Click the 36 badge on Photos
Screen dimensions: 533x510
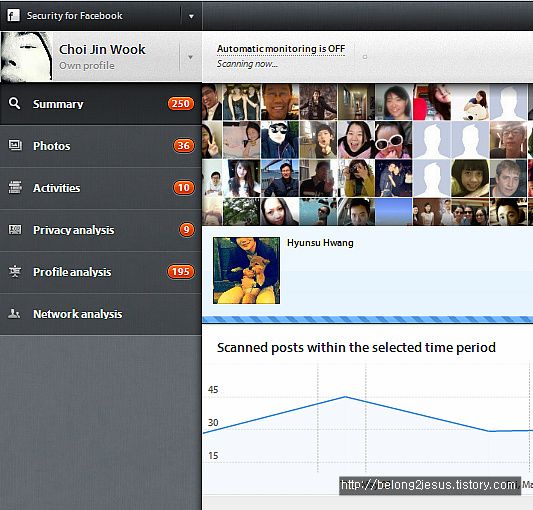point(184,146)
